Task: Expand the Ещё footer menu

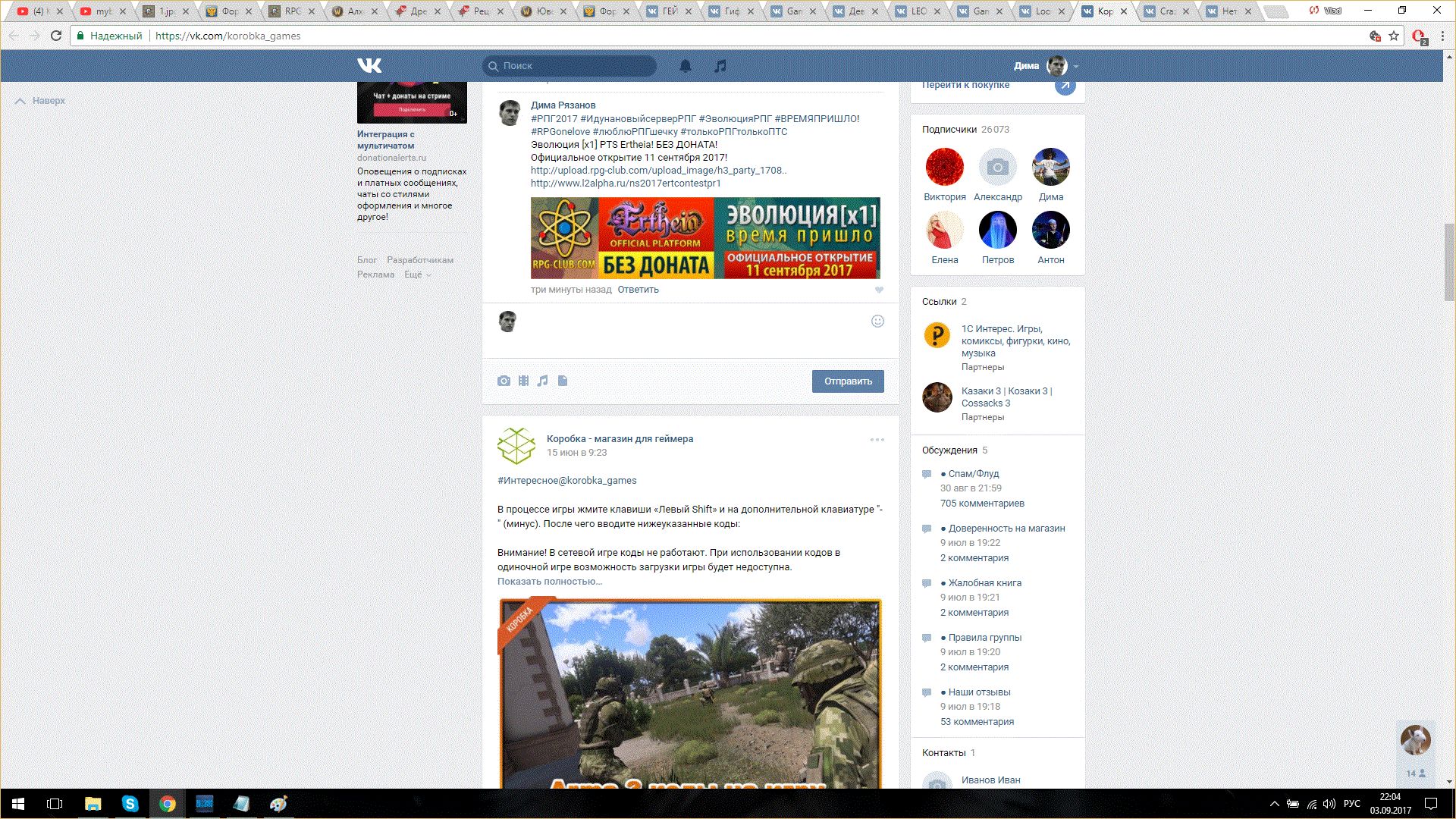Action: coord(417,275)
